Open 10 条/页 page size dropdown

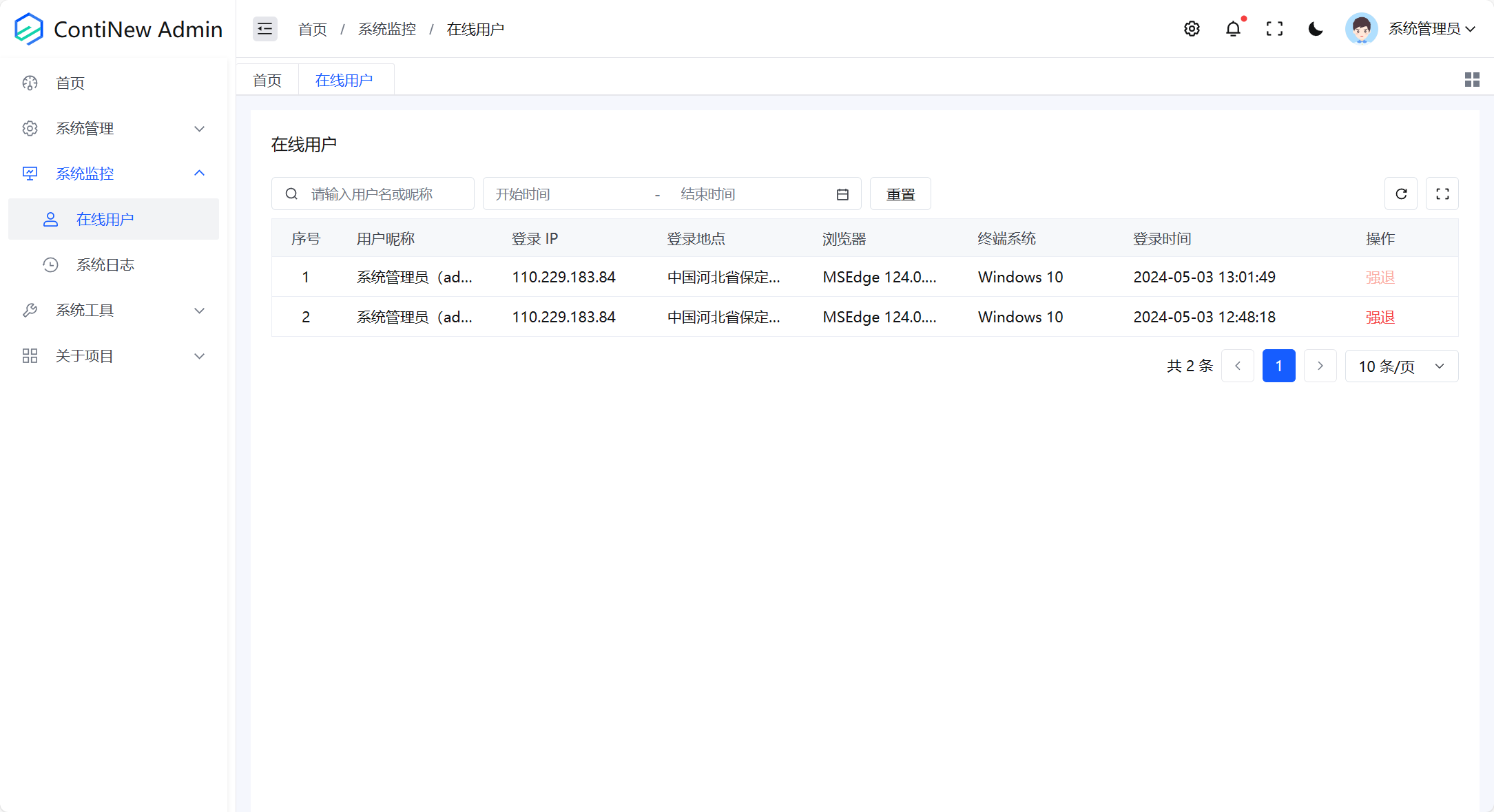(1401, 366)
